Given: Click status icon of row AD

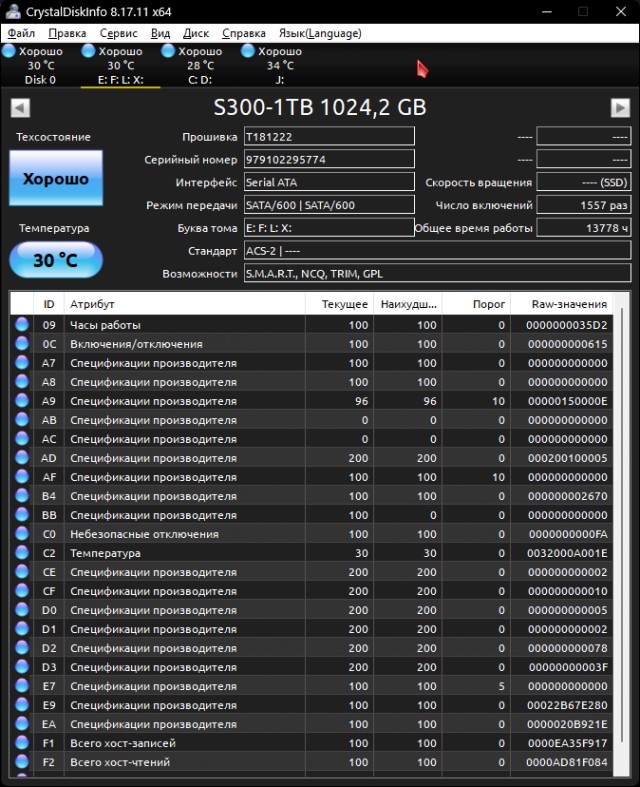Looking at the screenshot, I should (22, 458).
